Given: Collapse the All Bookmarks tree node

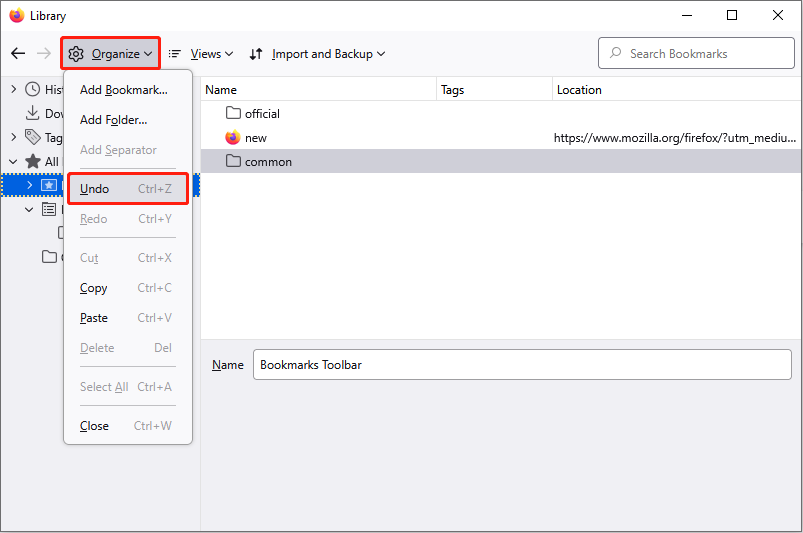Looking at the screenshot, I should 13,162.
